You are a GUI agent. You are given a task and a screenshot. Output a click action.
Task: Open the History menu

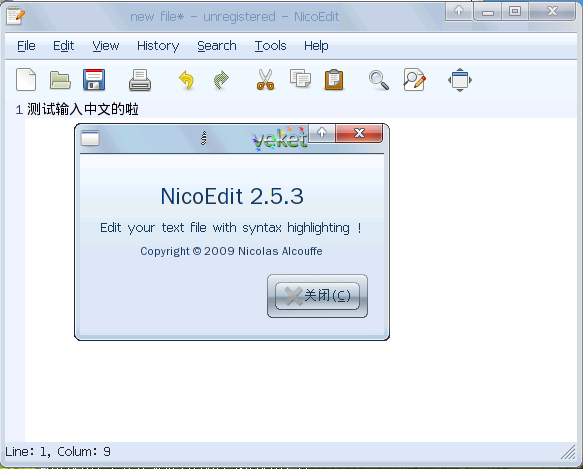tap(158, 46)
